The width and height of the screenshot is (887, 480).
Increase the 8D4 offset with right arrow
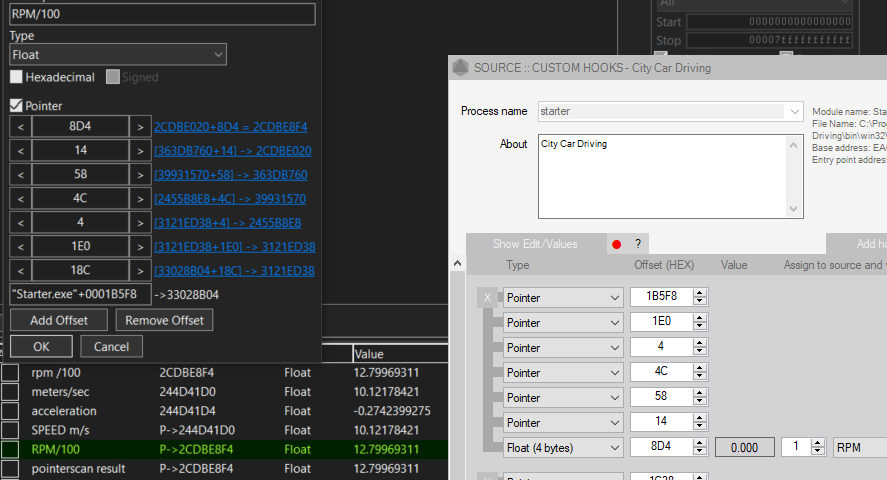click(x=140, y=127)
